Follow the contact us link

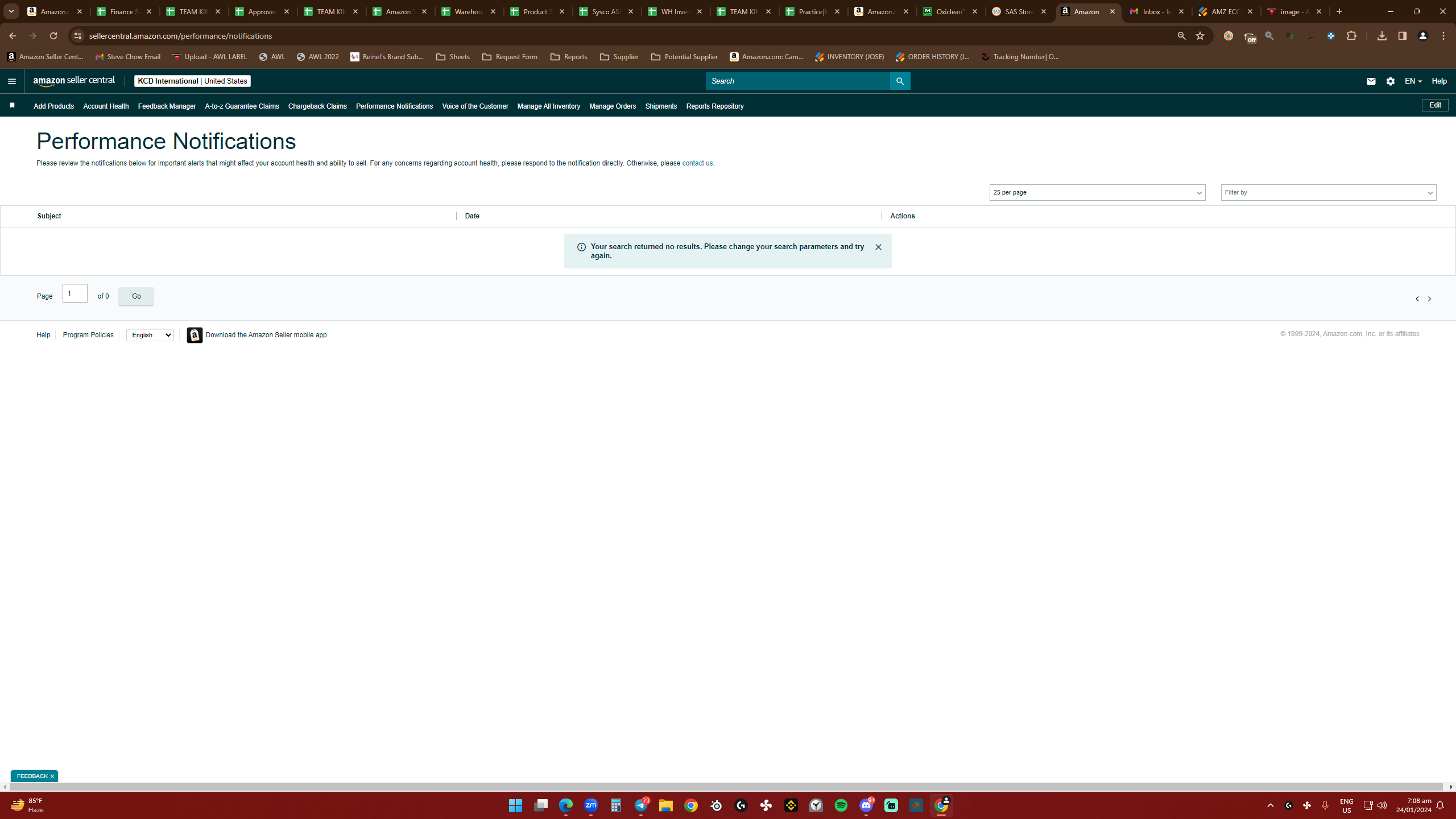point(697,163)
